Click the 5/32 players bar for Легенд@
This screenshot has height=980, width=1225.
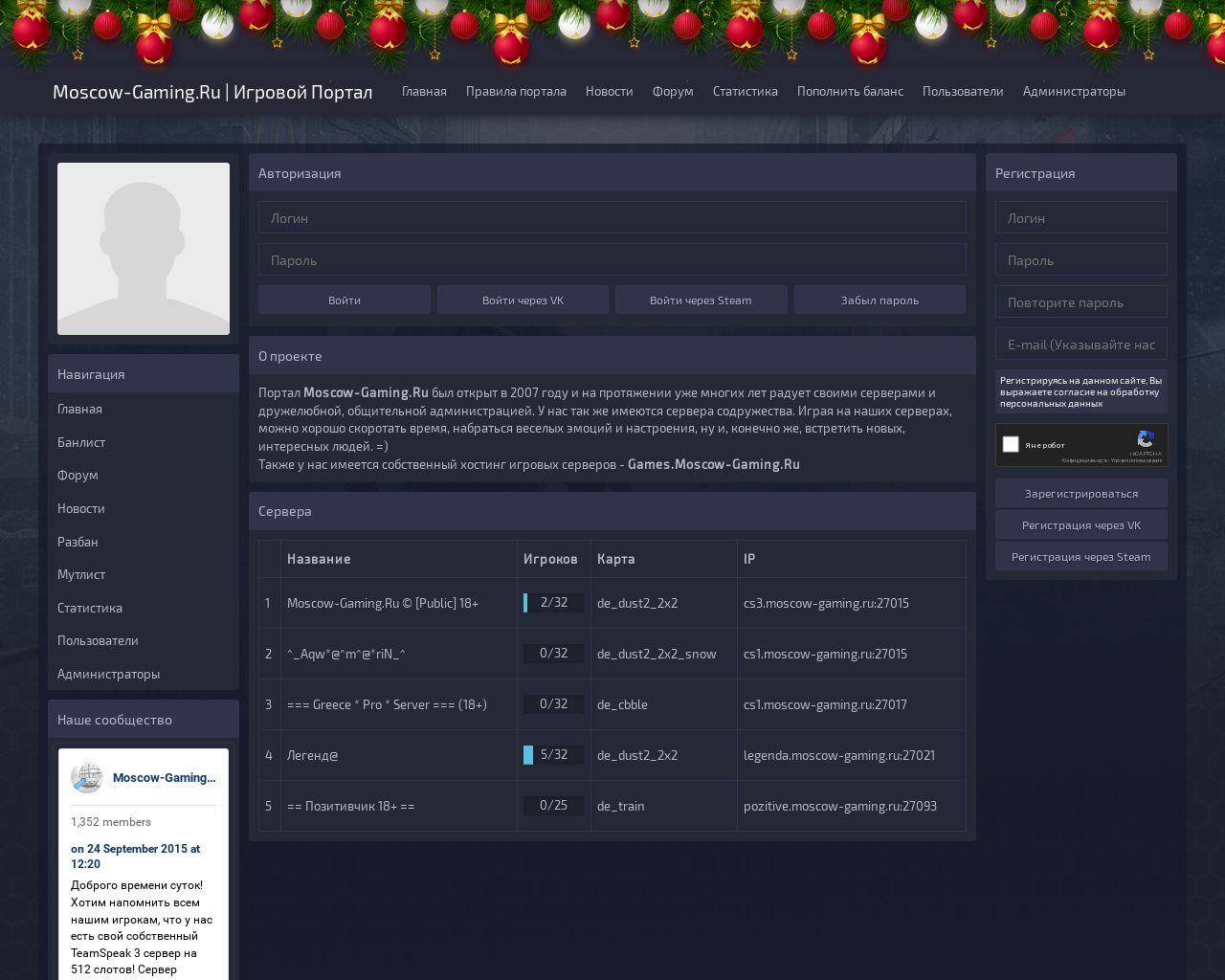[554, 755]
